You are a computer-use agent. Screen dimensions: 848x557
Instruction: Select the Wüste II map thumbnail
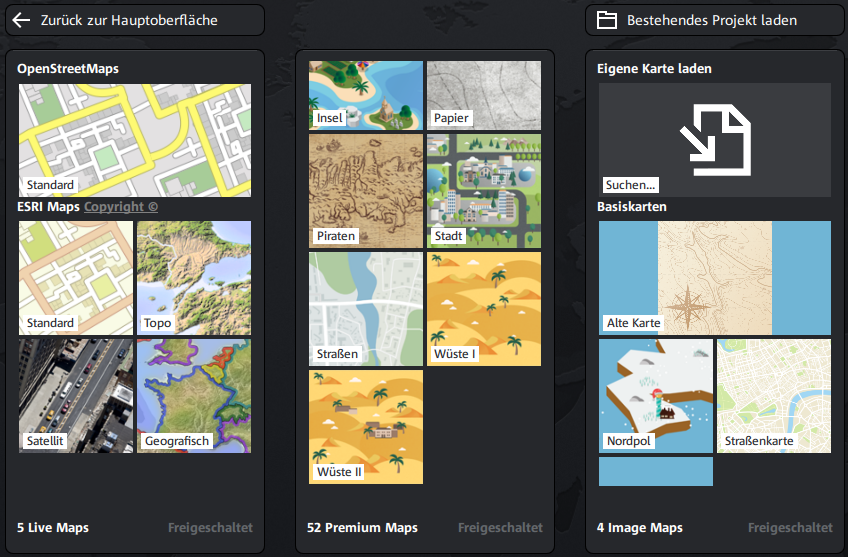(x=366, y=427)
